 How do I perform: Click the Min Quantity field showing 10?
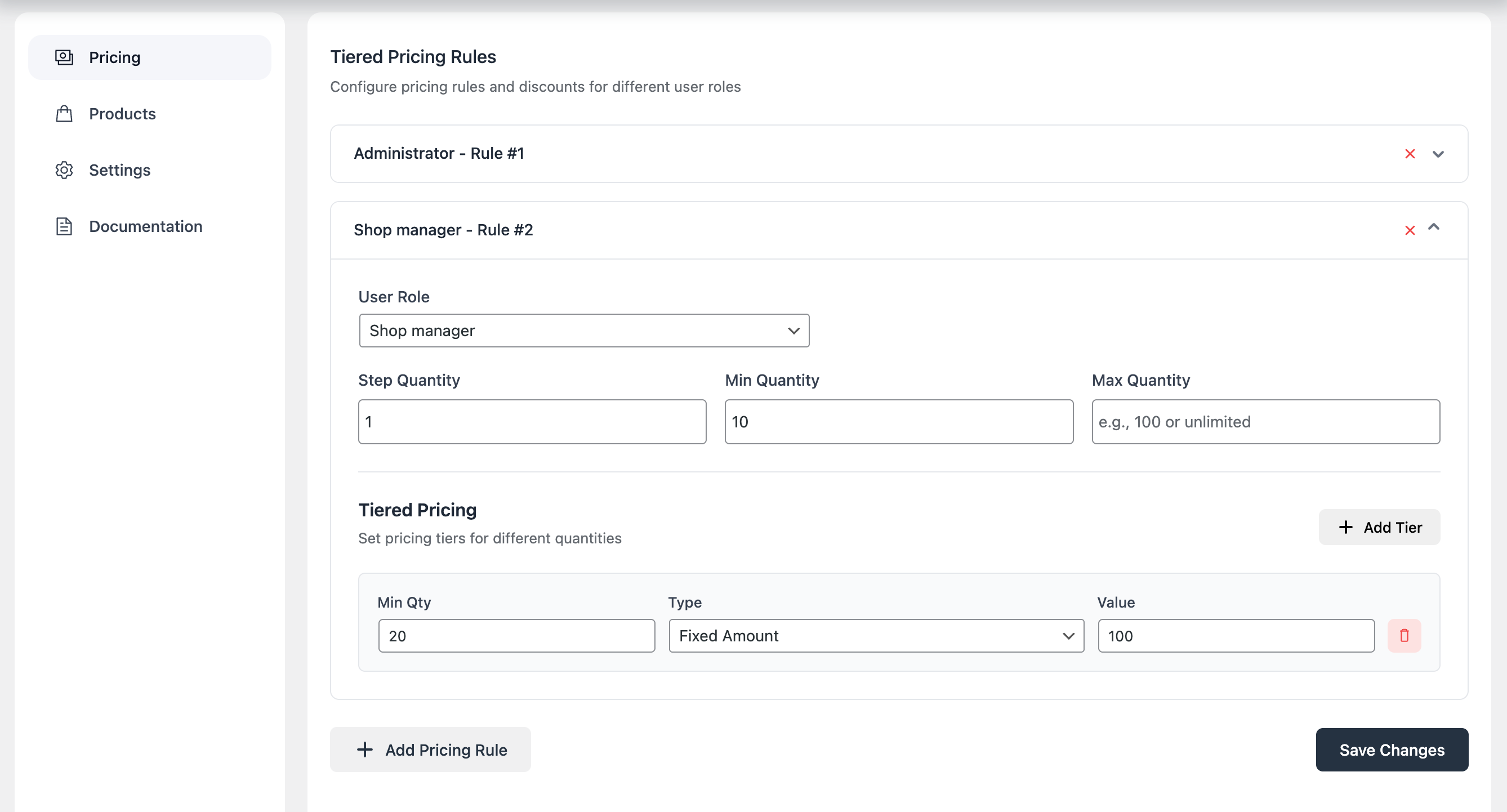click(x=899, y=421)
